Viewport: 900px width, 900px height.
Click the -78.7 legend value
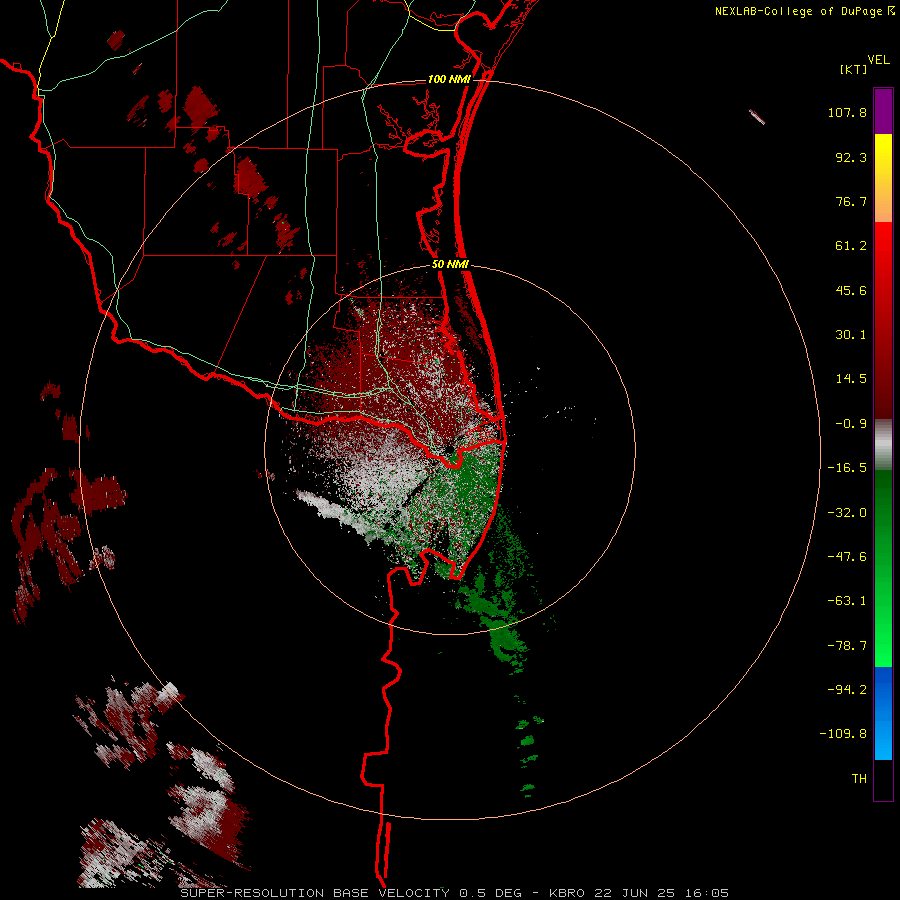pos(847,646)
